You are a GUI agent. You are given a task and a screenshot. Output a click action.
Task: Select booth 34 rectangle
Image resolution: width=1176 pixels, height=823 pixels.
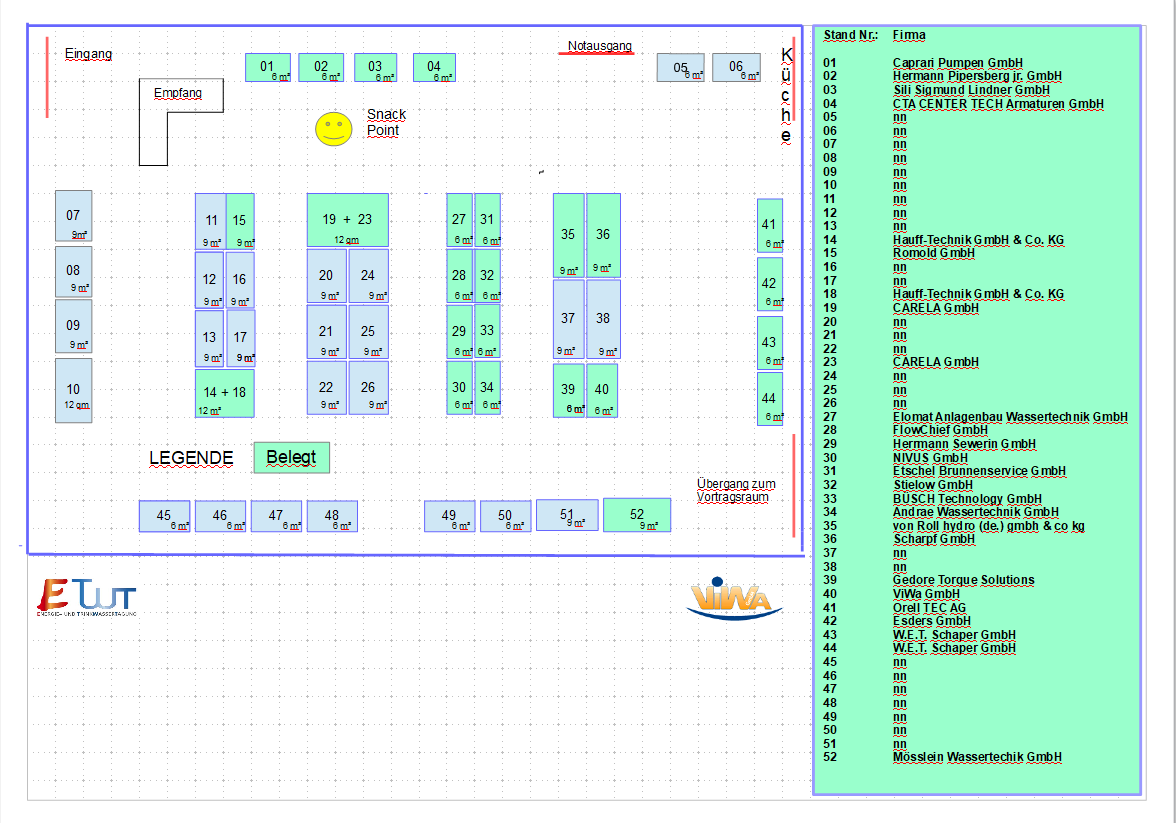(x=488, y=388)
